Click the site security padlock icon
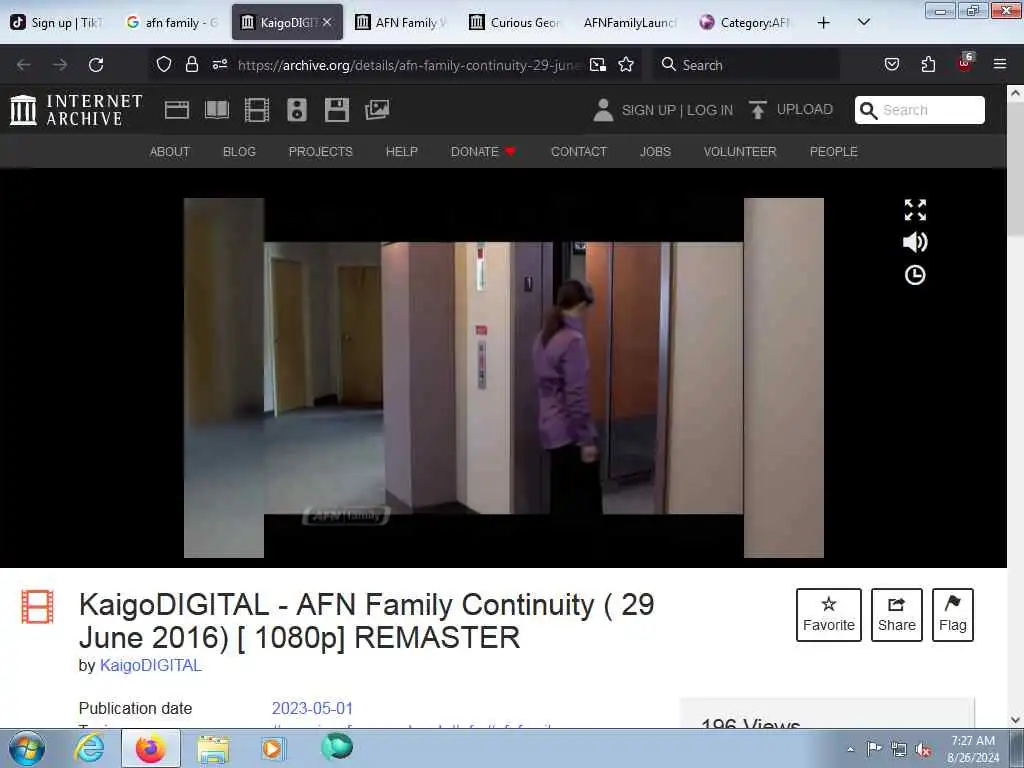Image resolution: width=1024 pixels, height=768 pixels. click(191, 64)
